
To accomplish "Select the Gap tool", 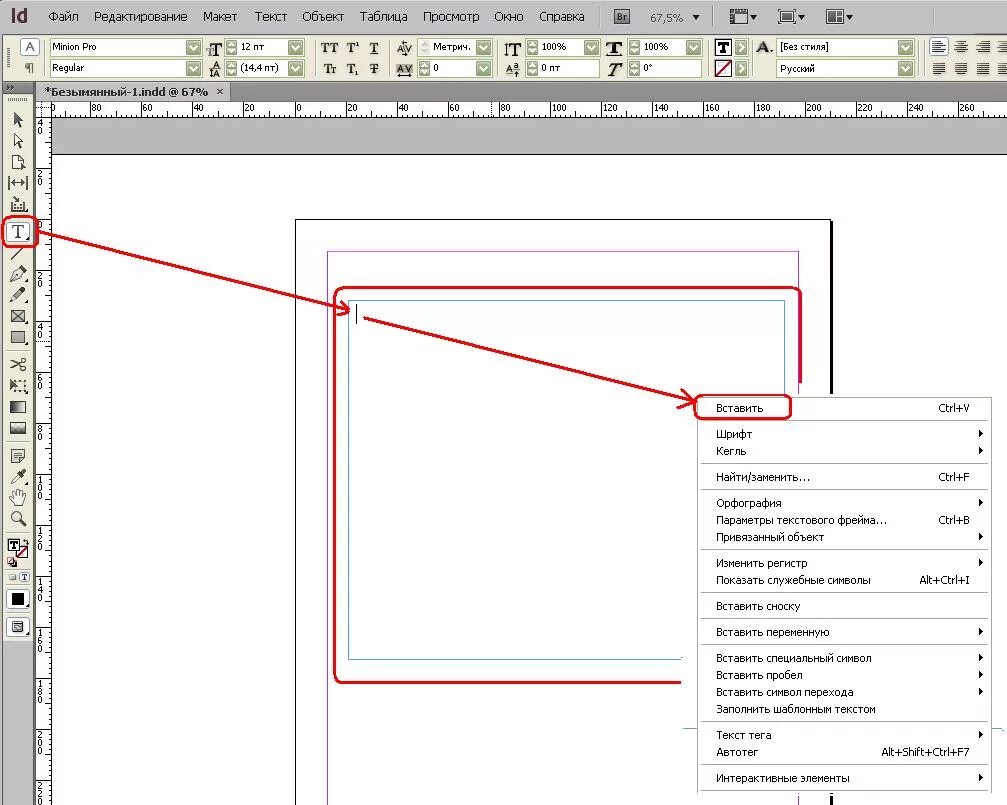I will [x=18, y=183].
